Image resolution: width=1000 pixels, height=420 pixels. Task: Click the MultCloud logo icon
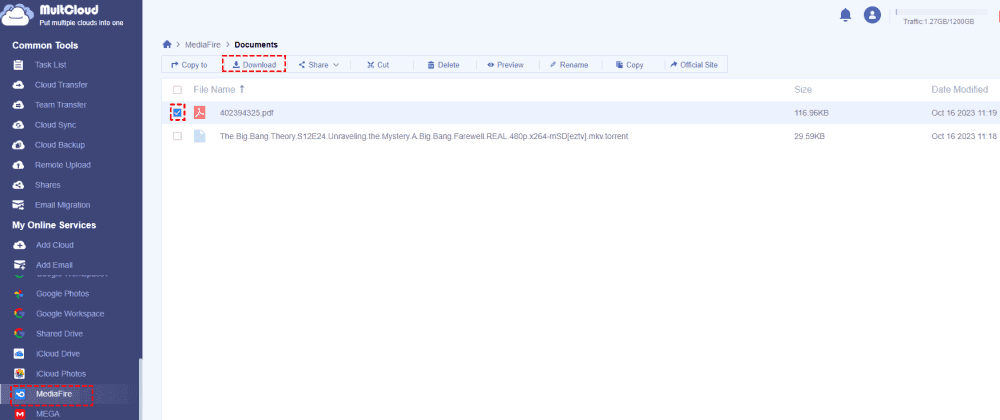[x=18, y=14]
